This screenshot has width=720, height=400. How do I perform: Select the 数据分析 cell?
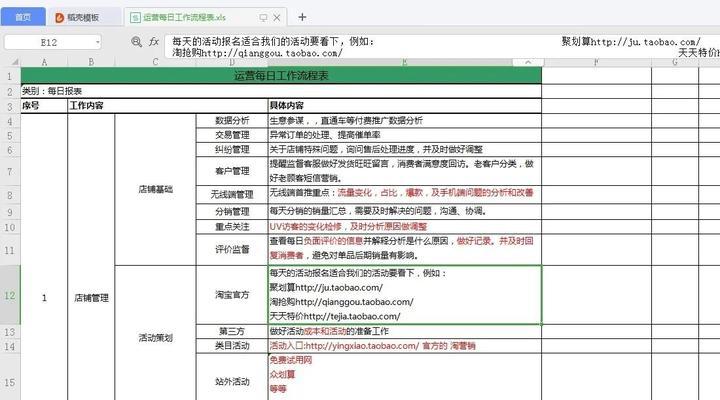point(232,121)
